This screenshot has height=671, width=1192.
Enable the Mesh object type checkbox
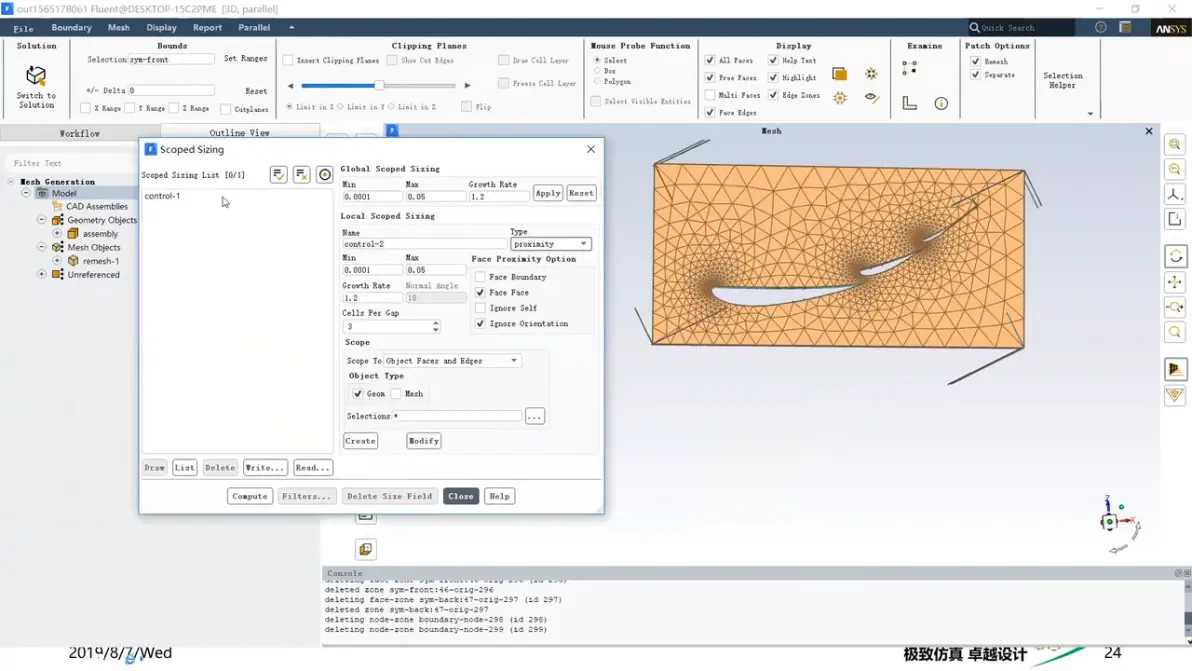395,394
